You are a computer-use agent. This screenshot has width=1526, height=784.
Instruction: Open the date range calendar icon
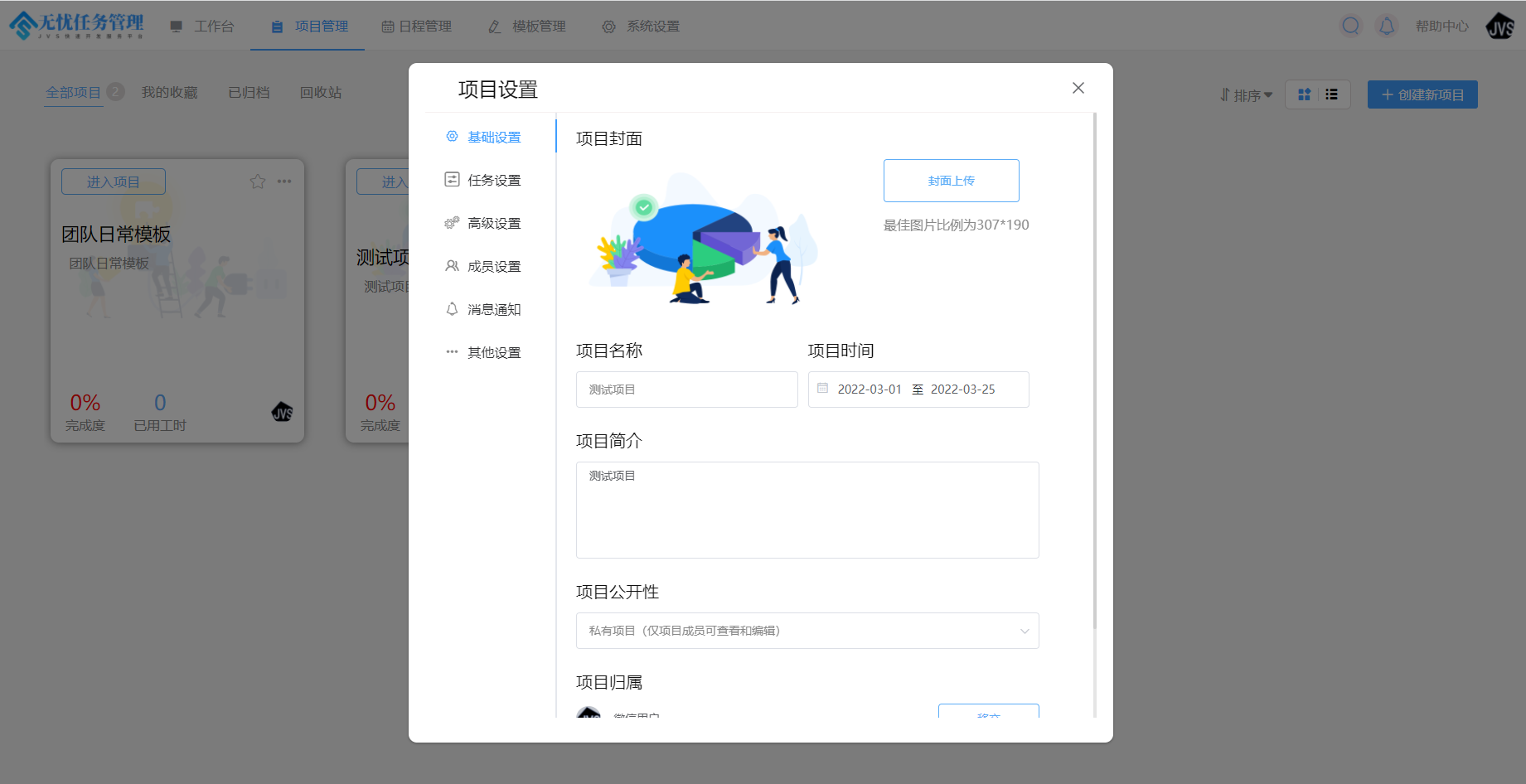(822, 388)
